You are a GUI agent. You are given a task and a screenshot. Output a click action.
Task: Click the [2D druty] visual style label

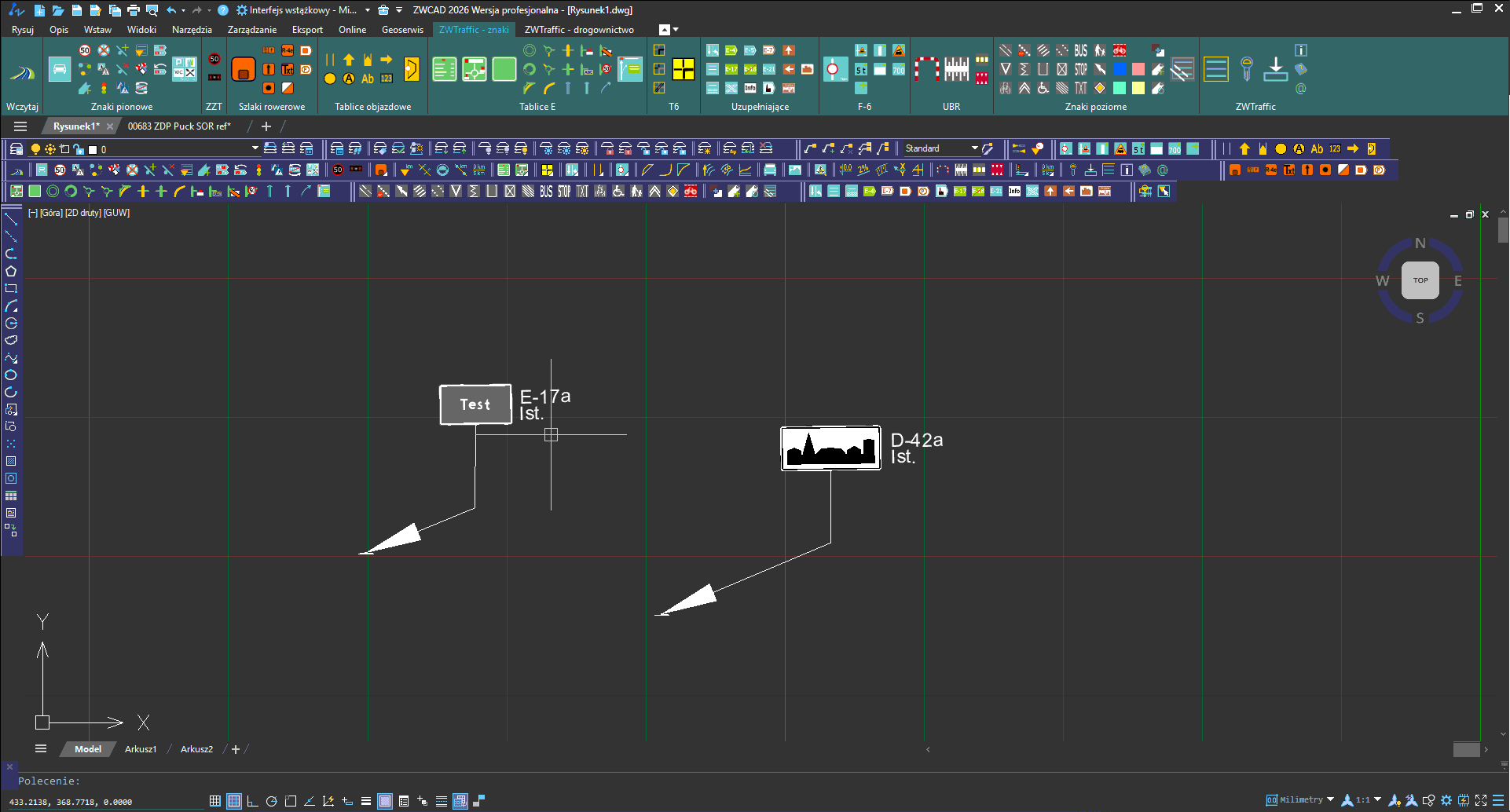point(82,213)
